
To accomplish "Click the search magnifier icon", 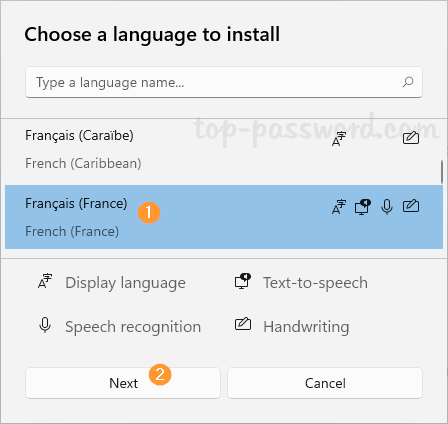I will (408, 82).
